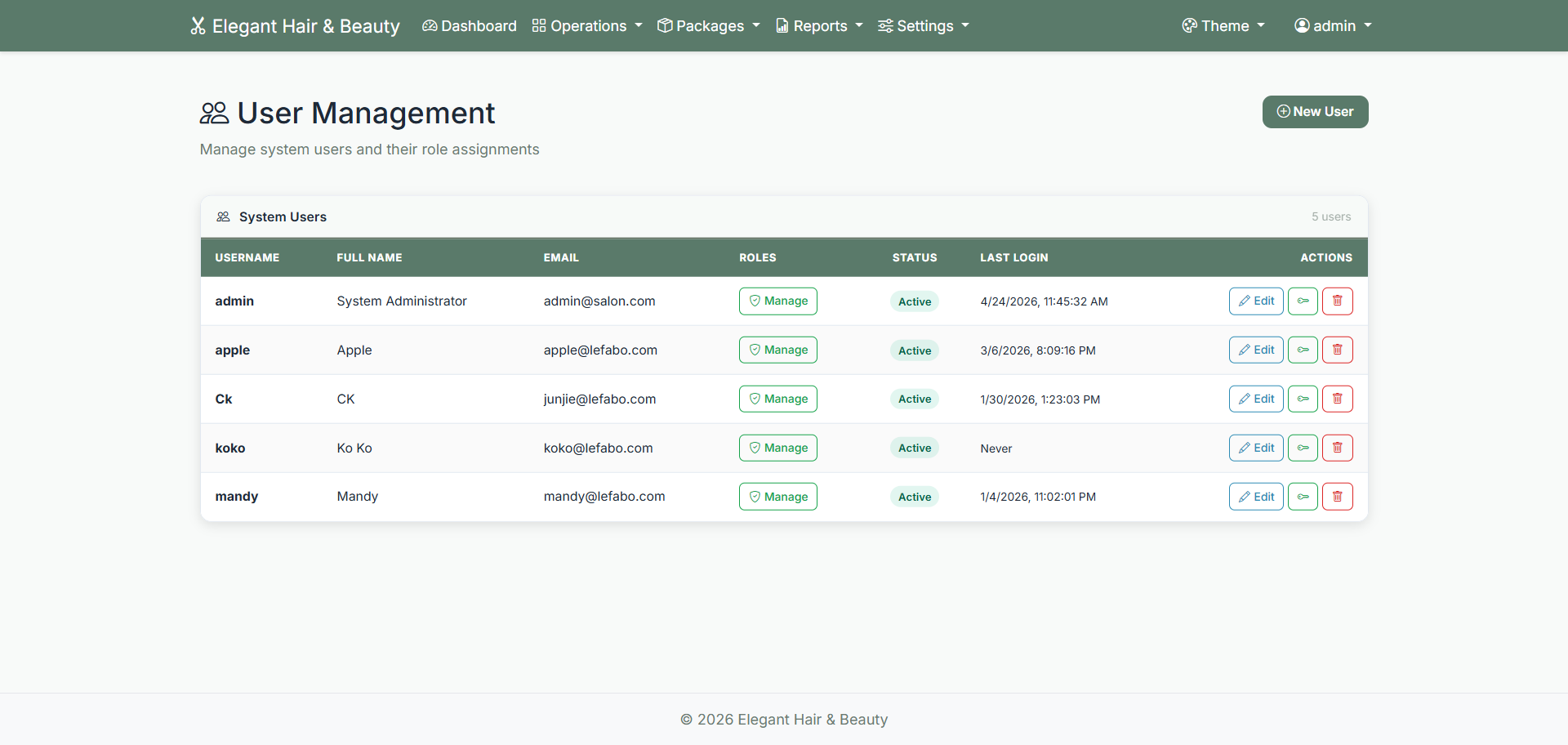Expand the Settings dropdown menu
1568x745 pixels.
pos(924,26)
